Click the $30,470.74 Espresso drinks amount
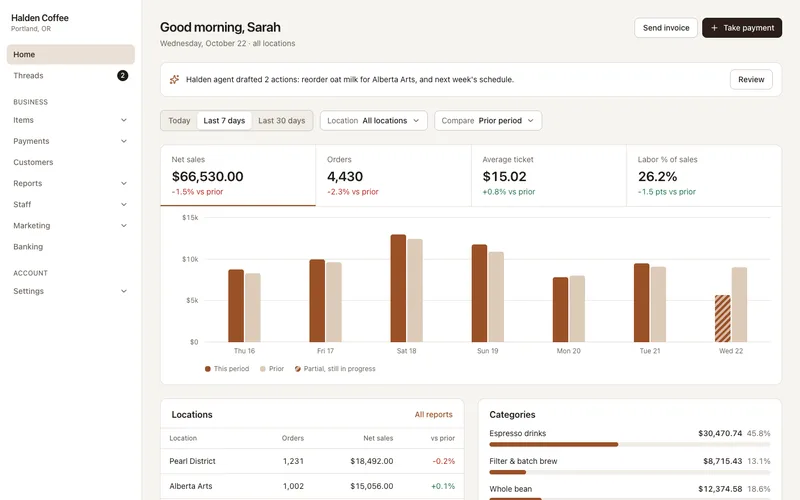The height and width of the screenshot is (500, 800). pyautogui.click(x=720, y=434)
